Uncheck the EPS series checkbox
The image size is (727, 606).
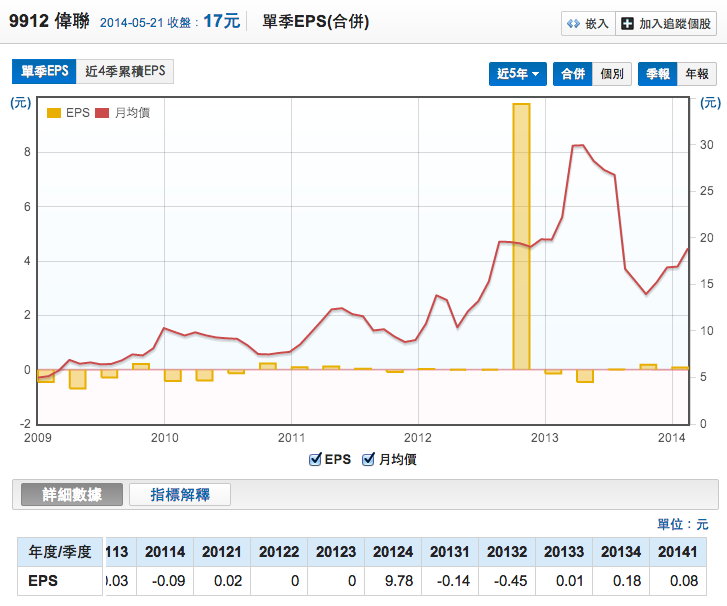pyautogui.click(x=317, y=460)
